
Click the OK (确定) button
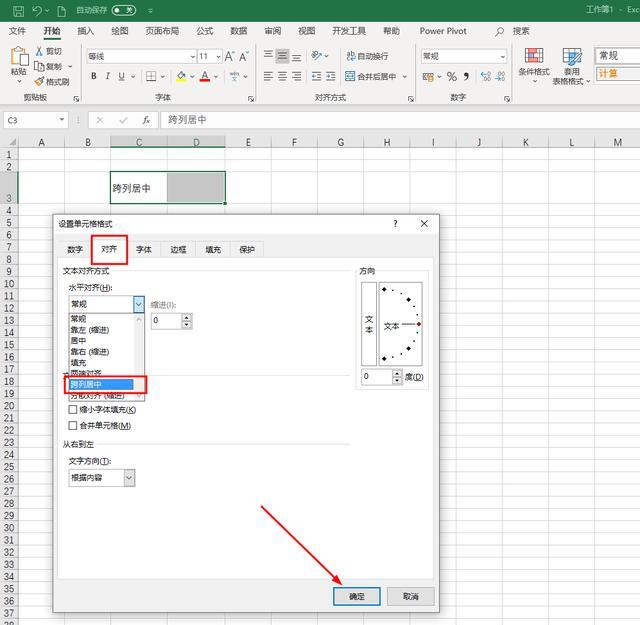[357, 596]
